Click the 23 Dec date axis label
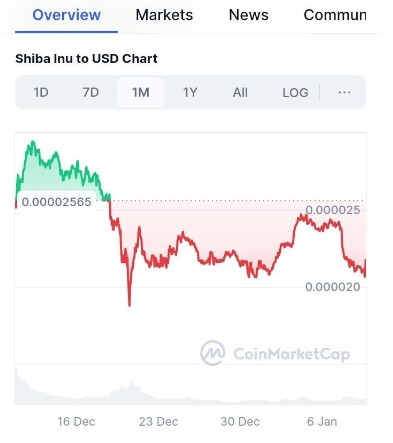This screenshot has height=443, width=393. tap(158, 422)
